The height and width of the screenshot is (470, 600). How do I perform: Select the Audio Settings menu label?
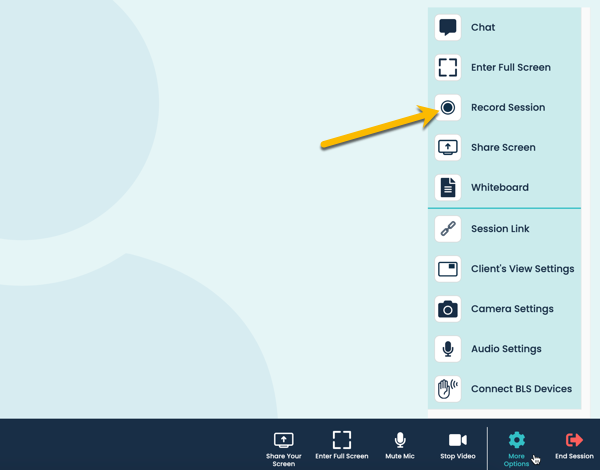pyautogui.click(x=506, y=349)
